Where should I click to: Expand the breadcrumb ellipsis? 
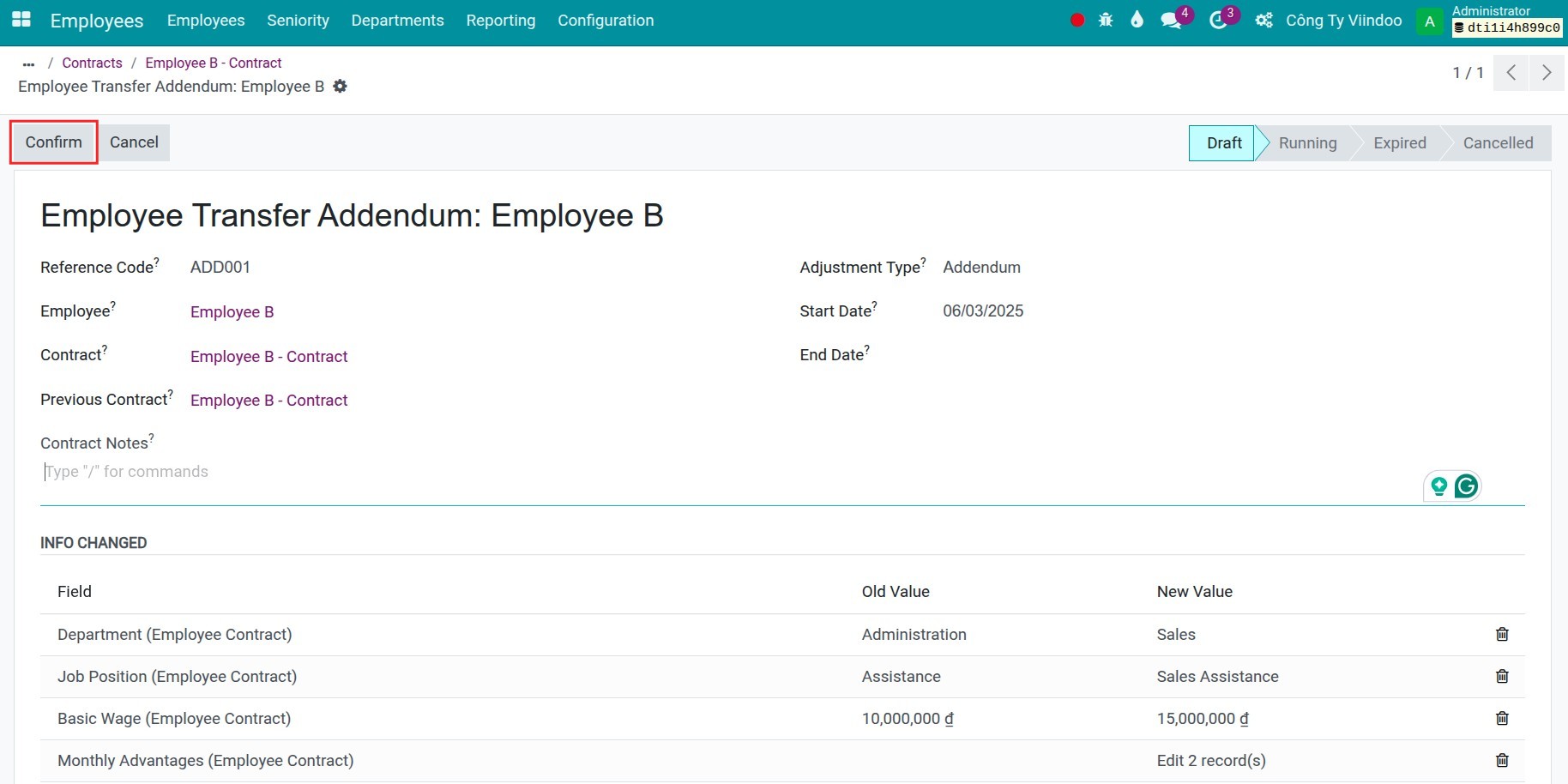(x=28, y=63)
